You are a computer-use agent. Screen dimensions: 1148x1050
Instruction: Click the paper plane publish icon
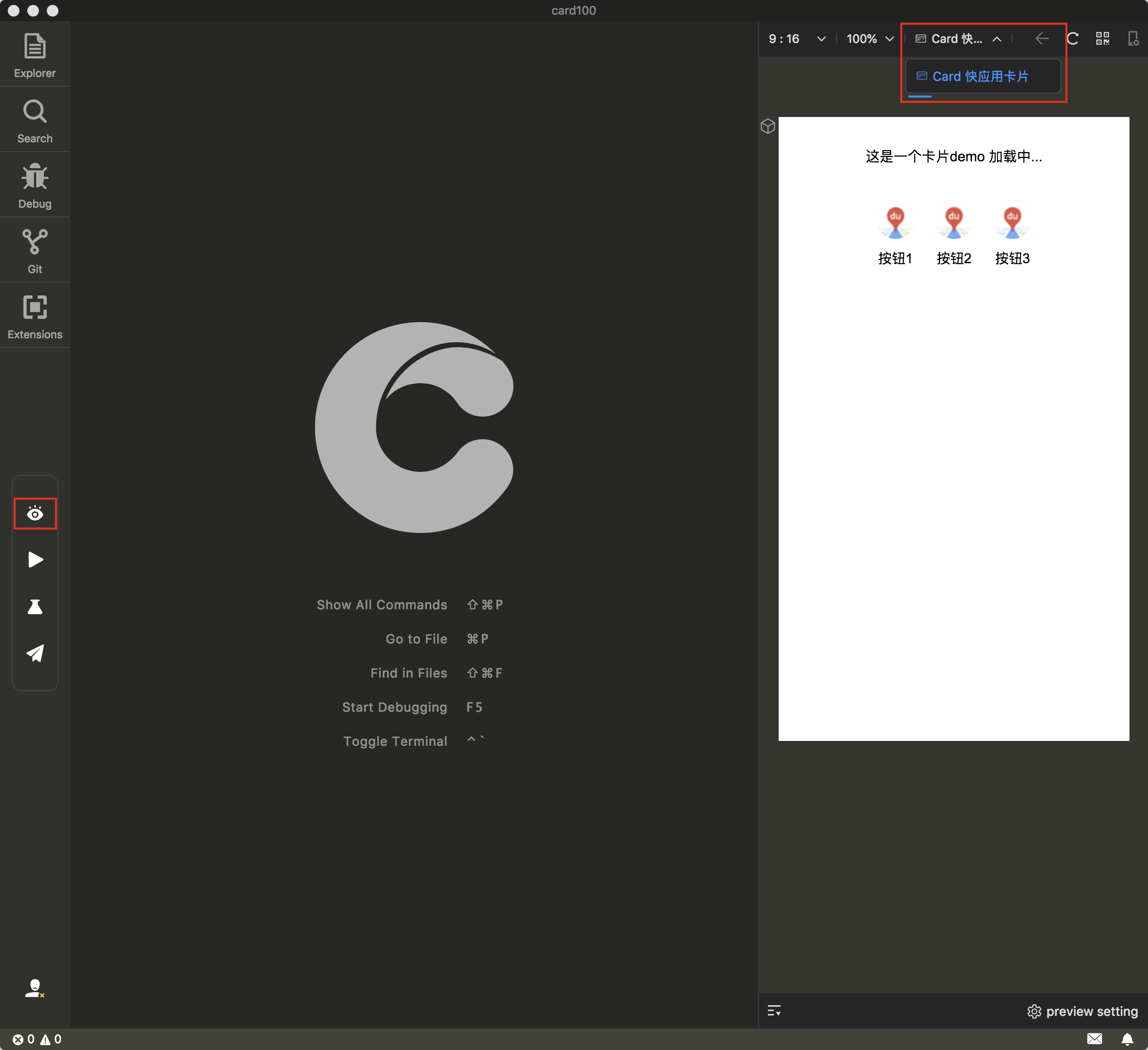point(35,654)
